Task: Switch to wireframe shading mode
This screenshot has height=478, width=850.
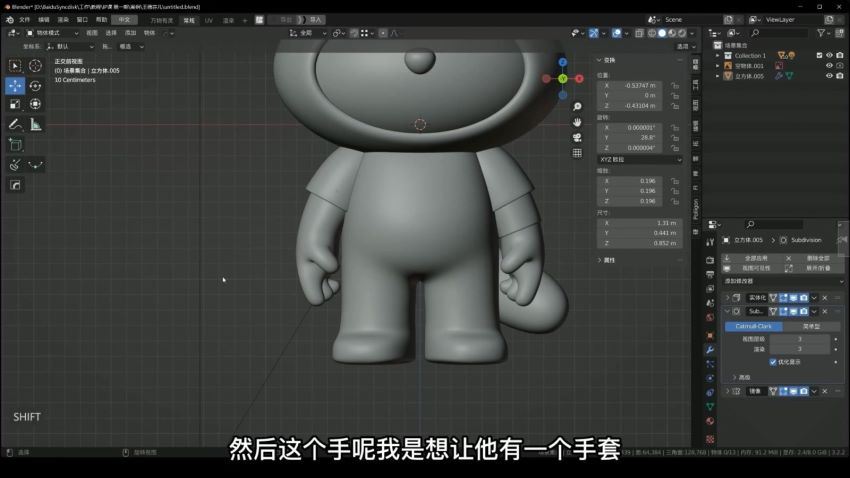Action: (652, 33)
